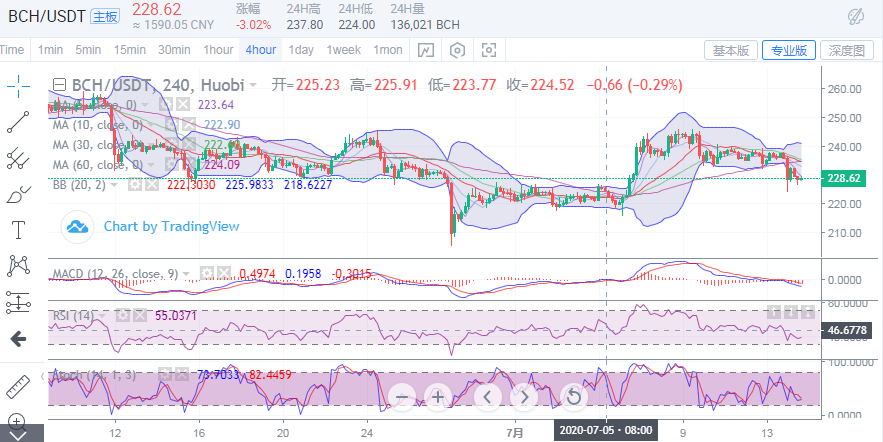The image size is (883, 442).
Task: Select the brush drawing tool
Action: coord(18,194)
